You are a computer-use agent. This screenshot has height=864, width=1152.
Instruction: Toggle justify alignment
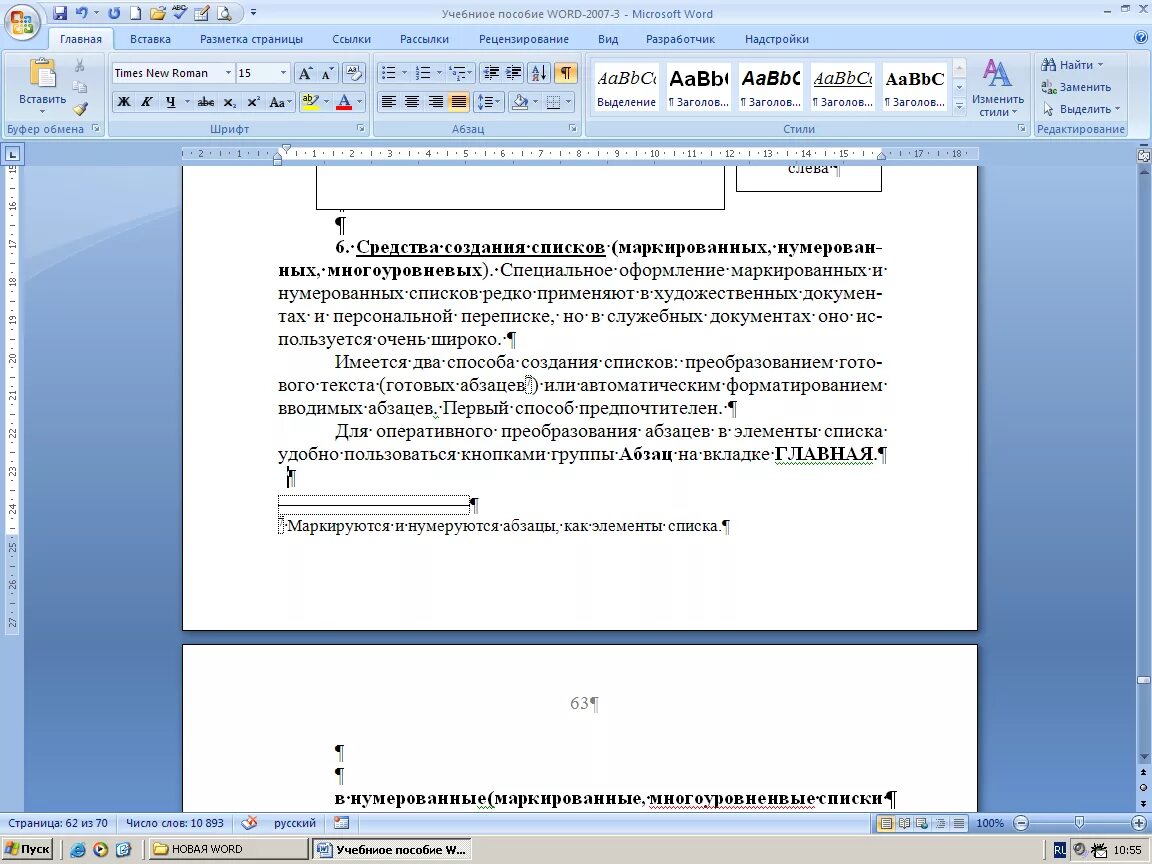458,102
